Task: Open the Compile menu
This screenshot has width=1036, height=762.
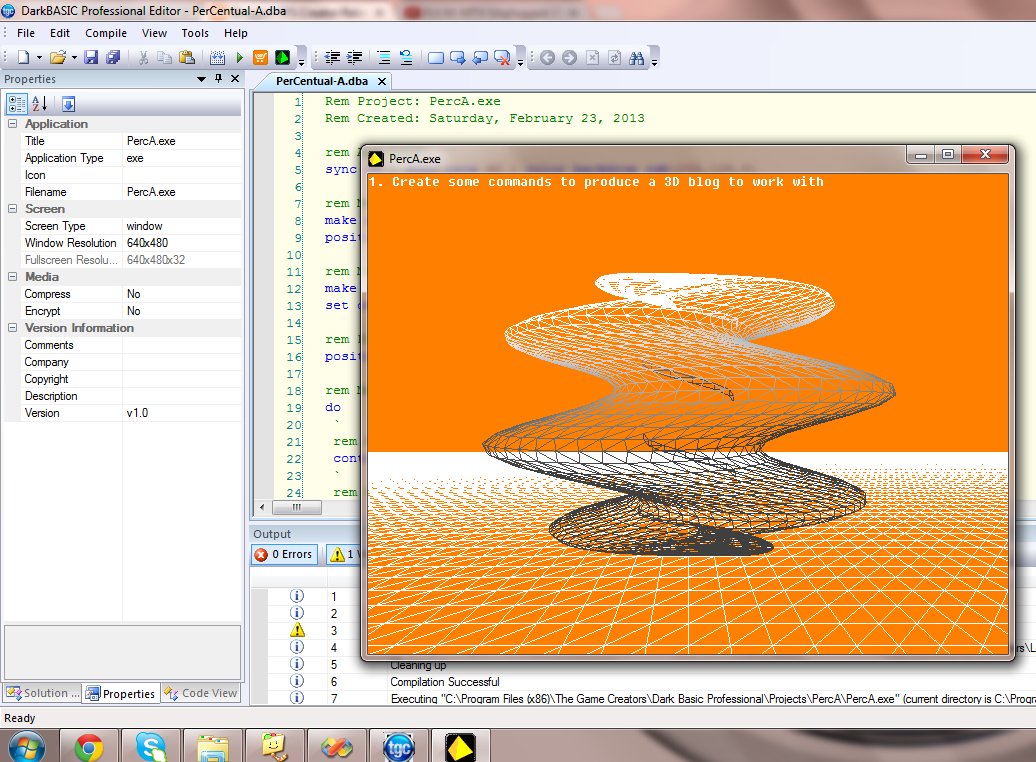Action: click(106, 33)
